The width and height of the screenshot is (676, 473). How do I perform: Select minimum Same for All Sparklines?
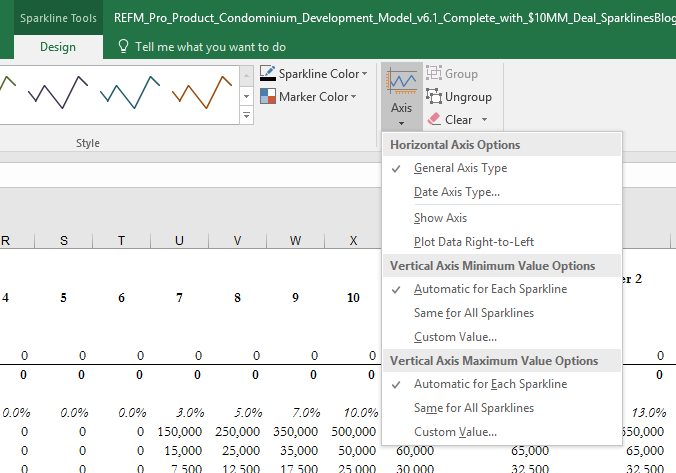coord(502,313)
